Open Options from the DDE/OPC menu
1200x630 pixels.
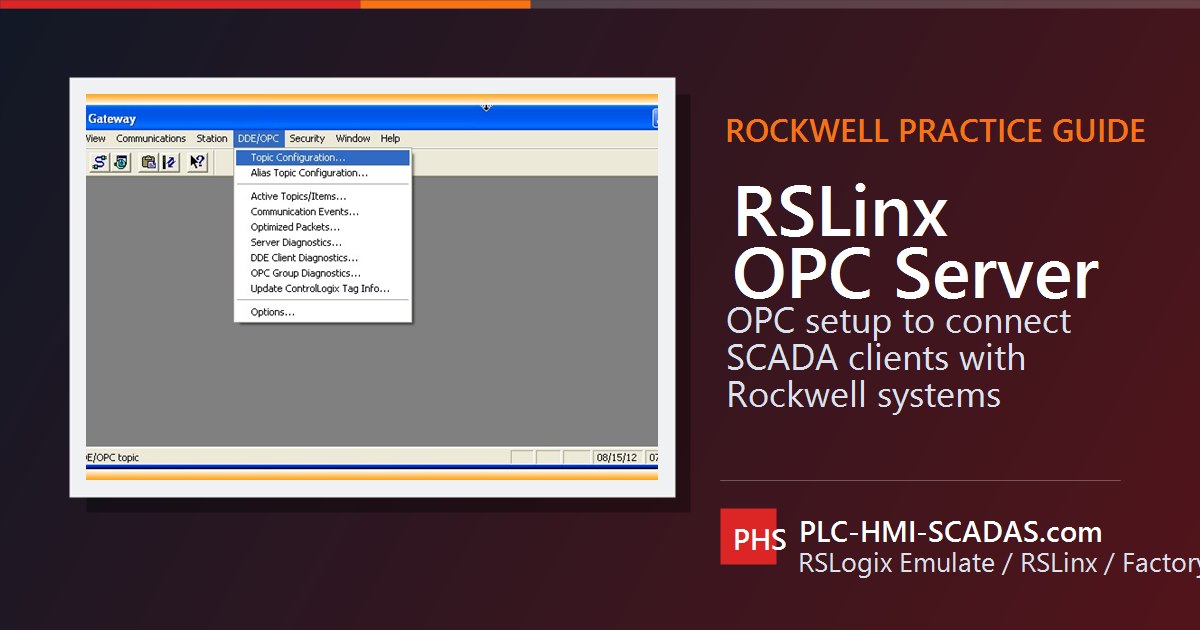[323, 312]
